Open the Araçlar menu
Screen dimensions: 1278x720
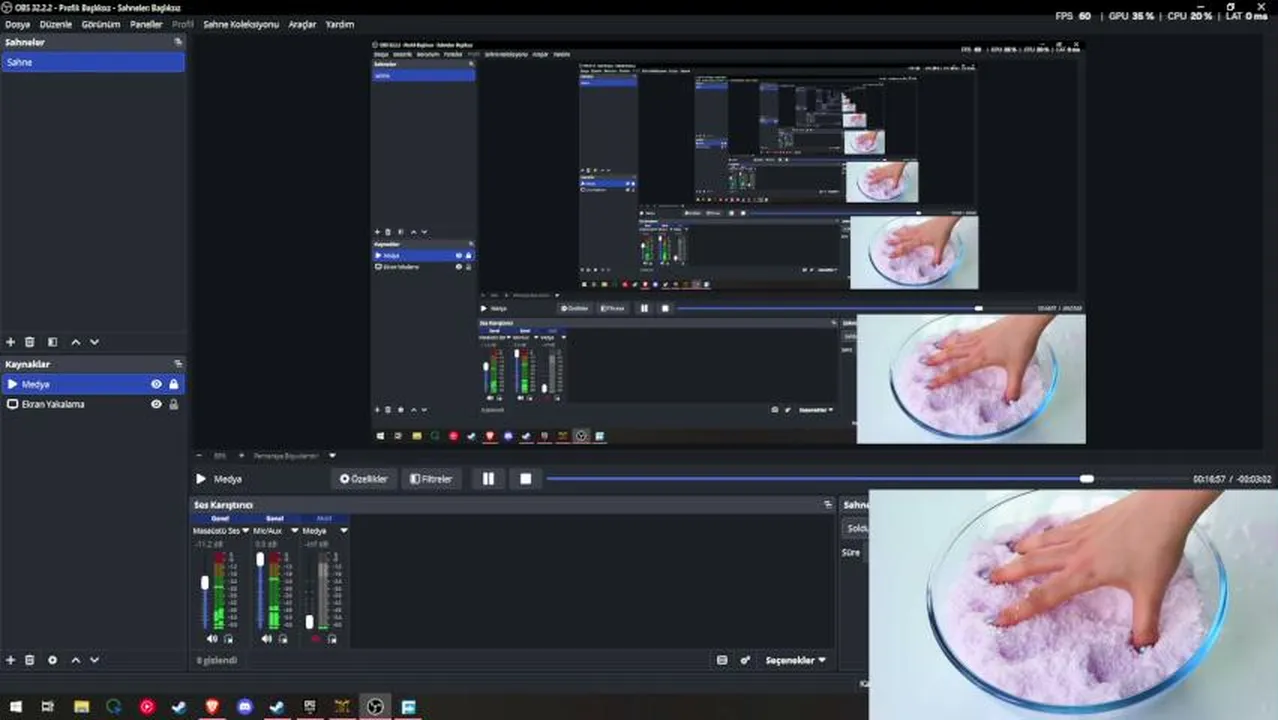pyautogui.click(x=302, y=24)
